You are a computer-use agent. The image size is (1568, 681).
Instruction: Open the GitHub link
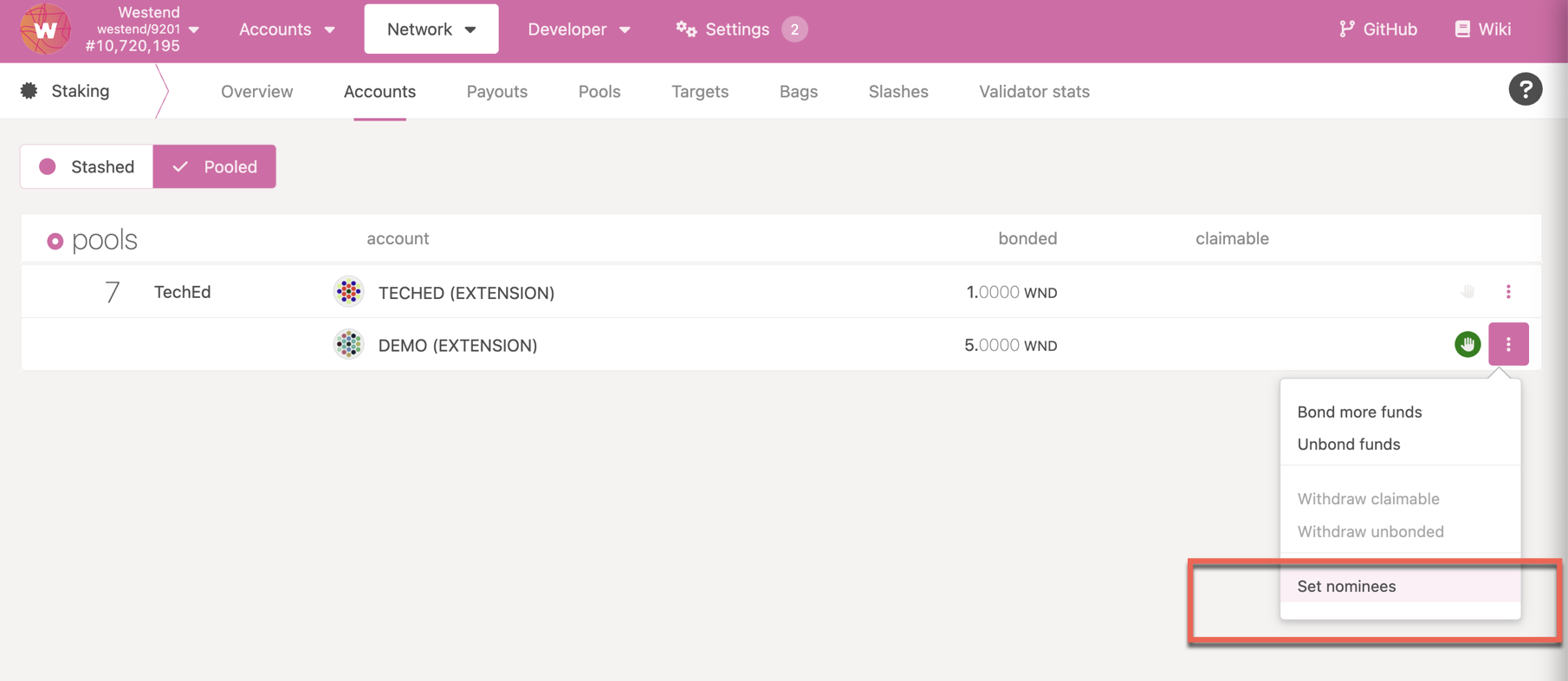[x=1378, y=29]
